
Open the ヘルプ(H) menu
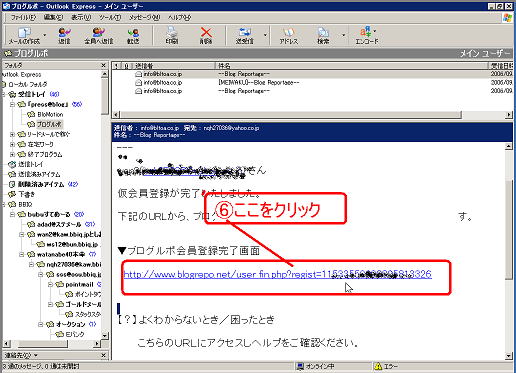point(179,18)
